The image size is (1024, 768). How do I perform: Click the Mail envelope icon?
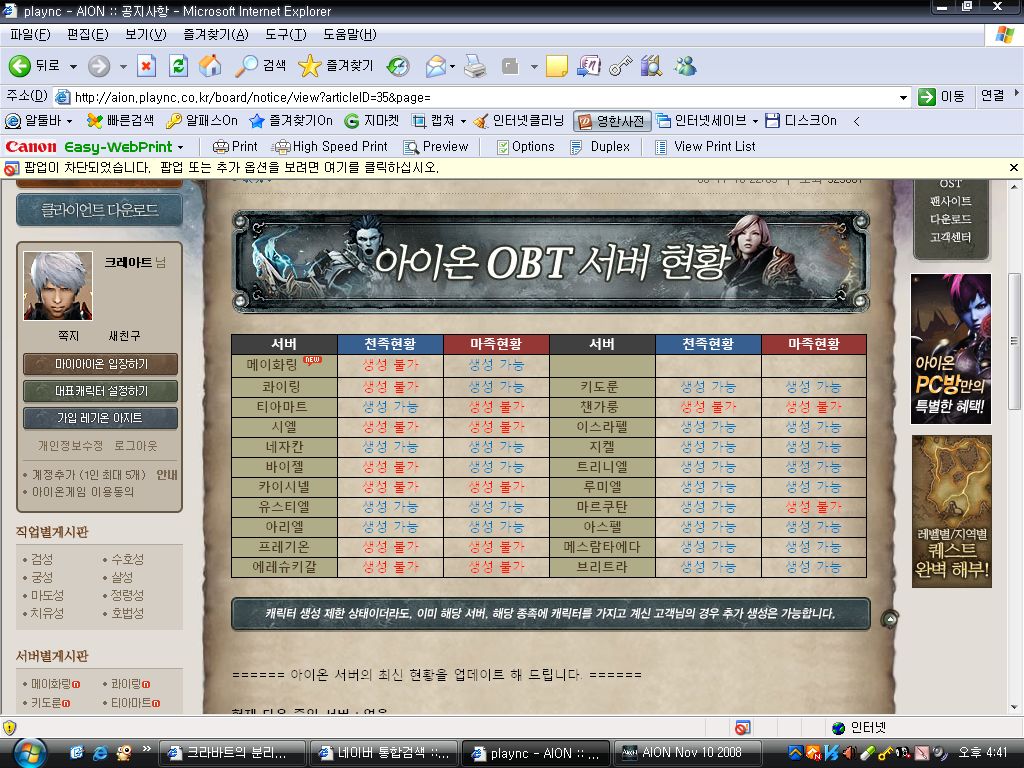(435, 66)
